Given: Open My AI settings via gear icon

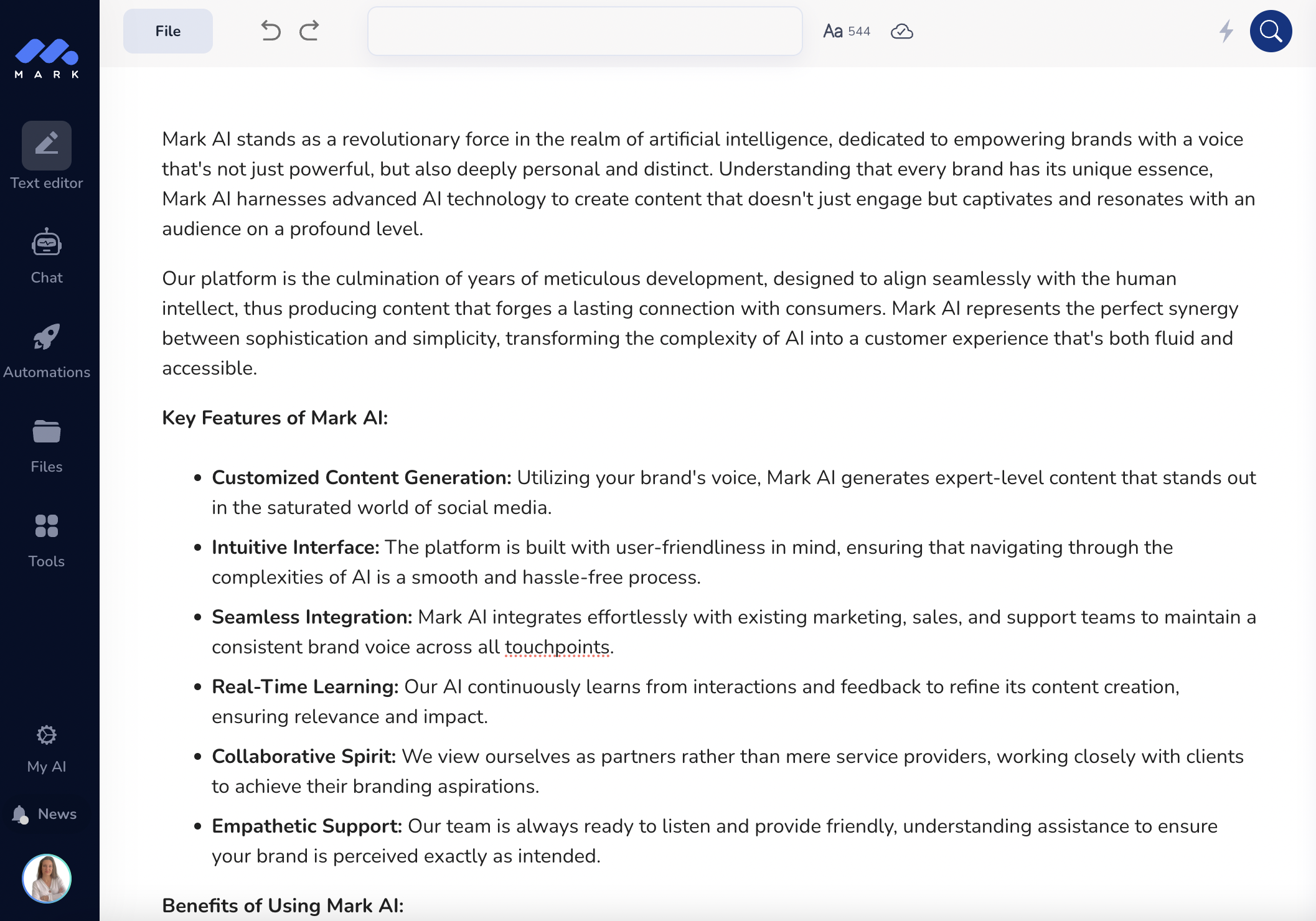Looking at the screenshot, I should (46, 736).
